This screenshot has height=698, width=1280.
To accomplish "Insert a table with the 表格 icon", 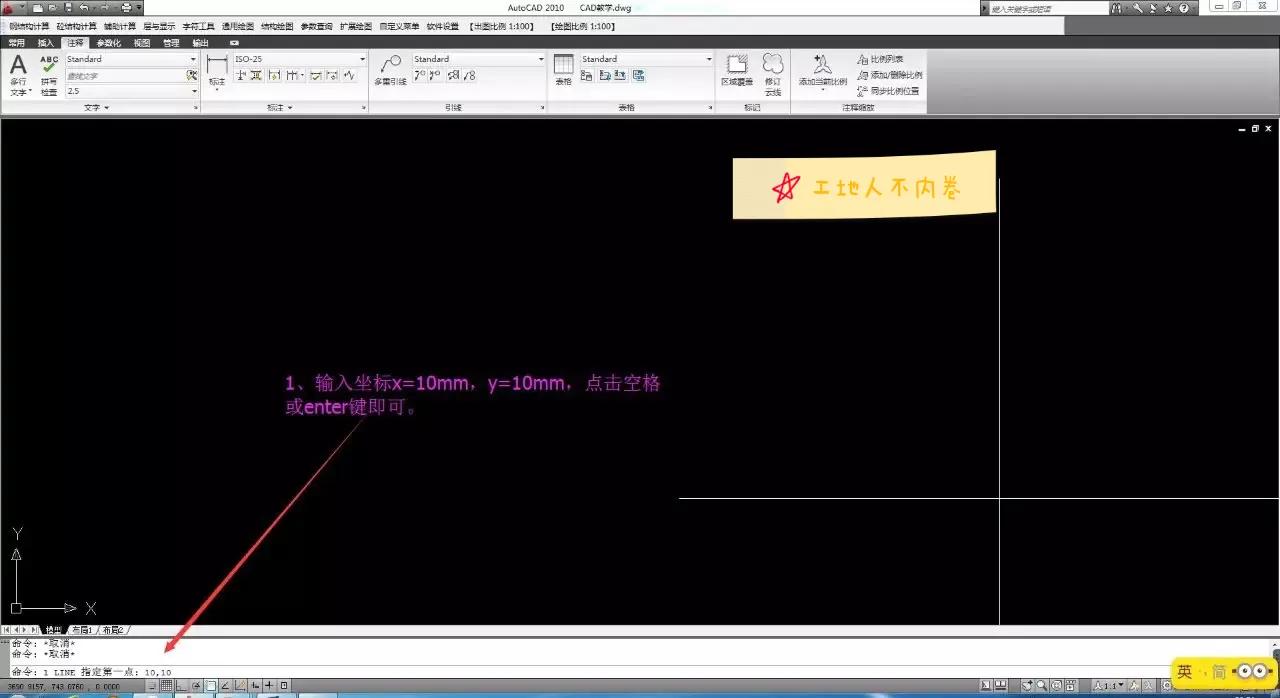I will click(x=564, y=70).
